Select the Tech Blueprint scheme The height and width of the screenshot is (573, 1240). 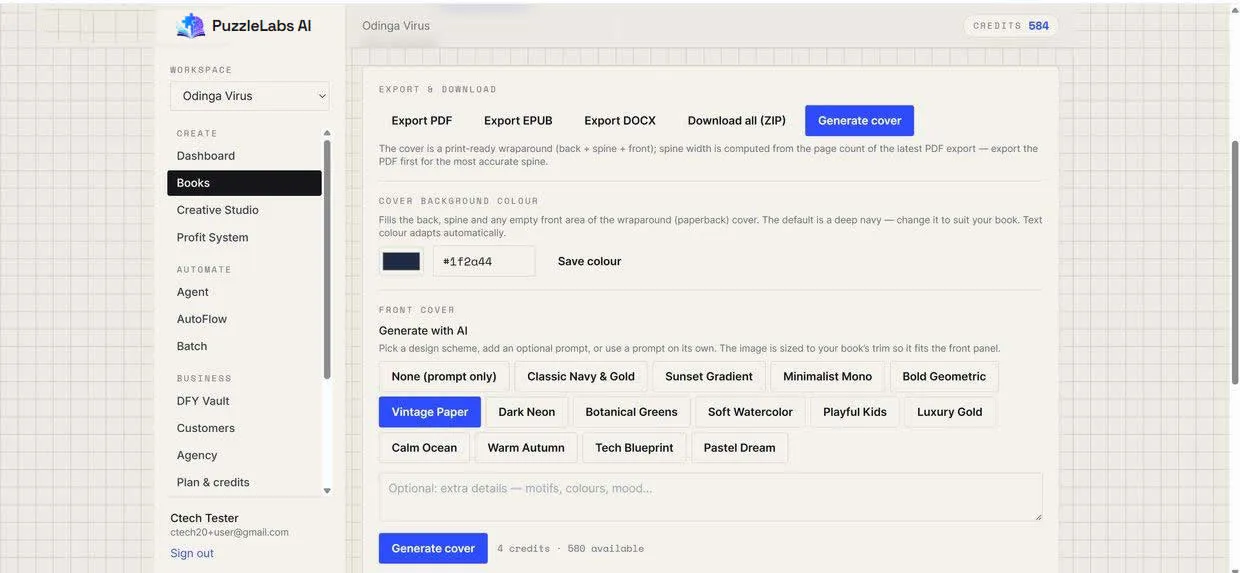(x=635, y=447)
